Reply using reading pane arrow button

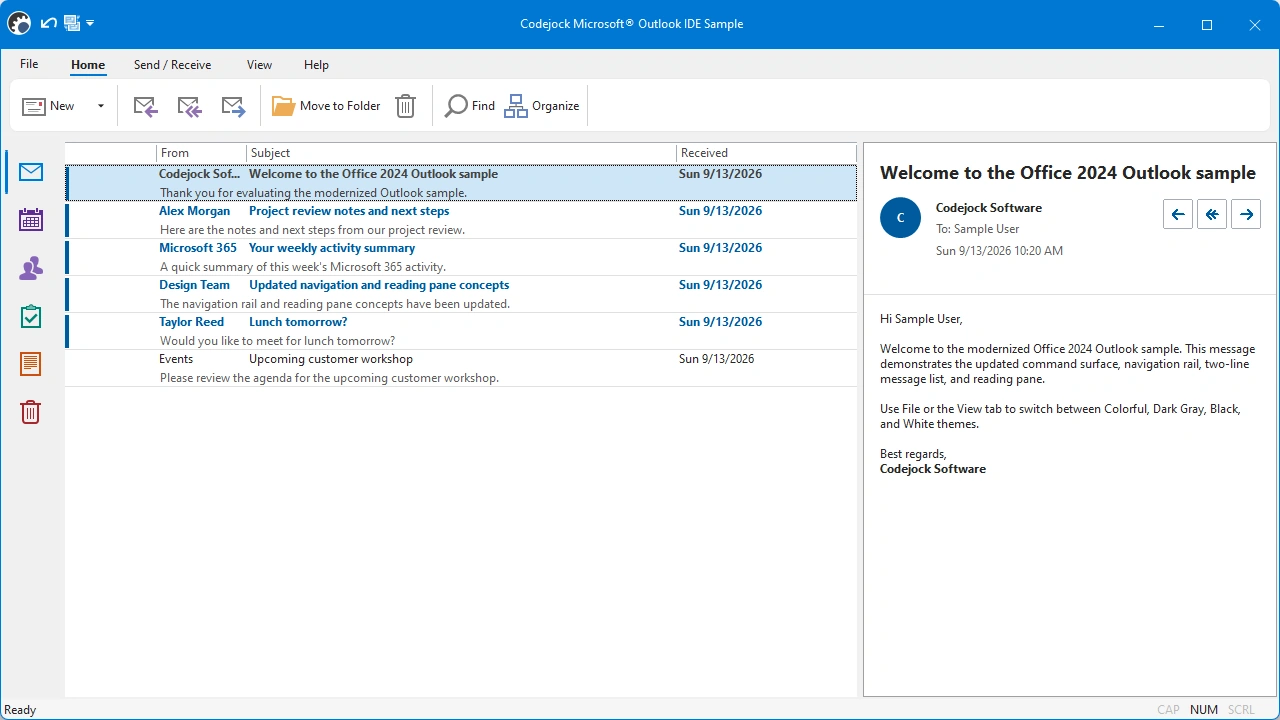[x=1178, y=214]
